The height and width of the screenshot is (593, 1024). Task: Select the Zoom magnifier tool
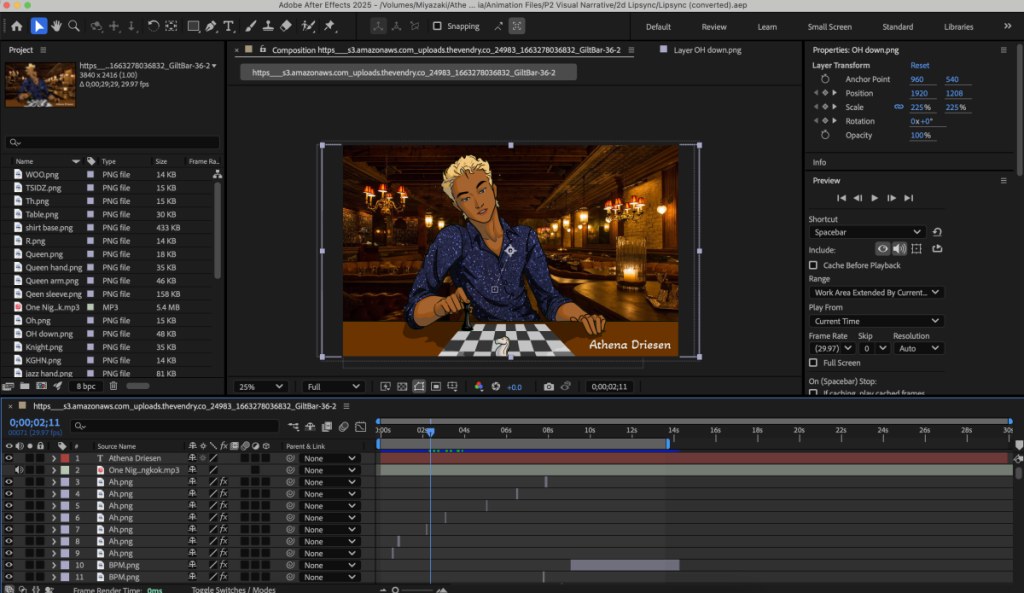[74, 26]
